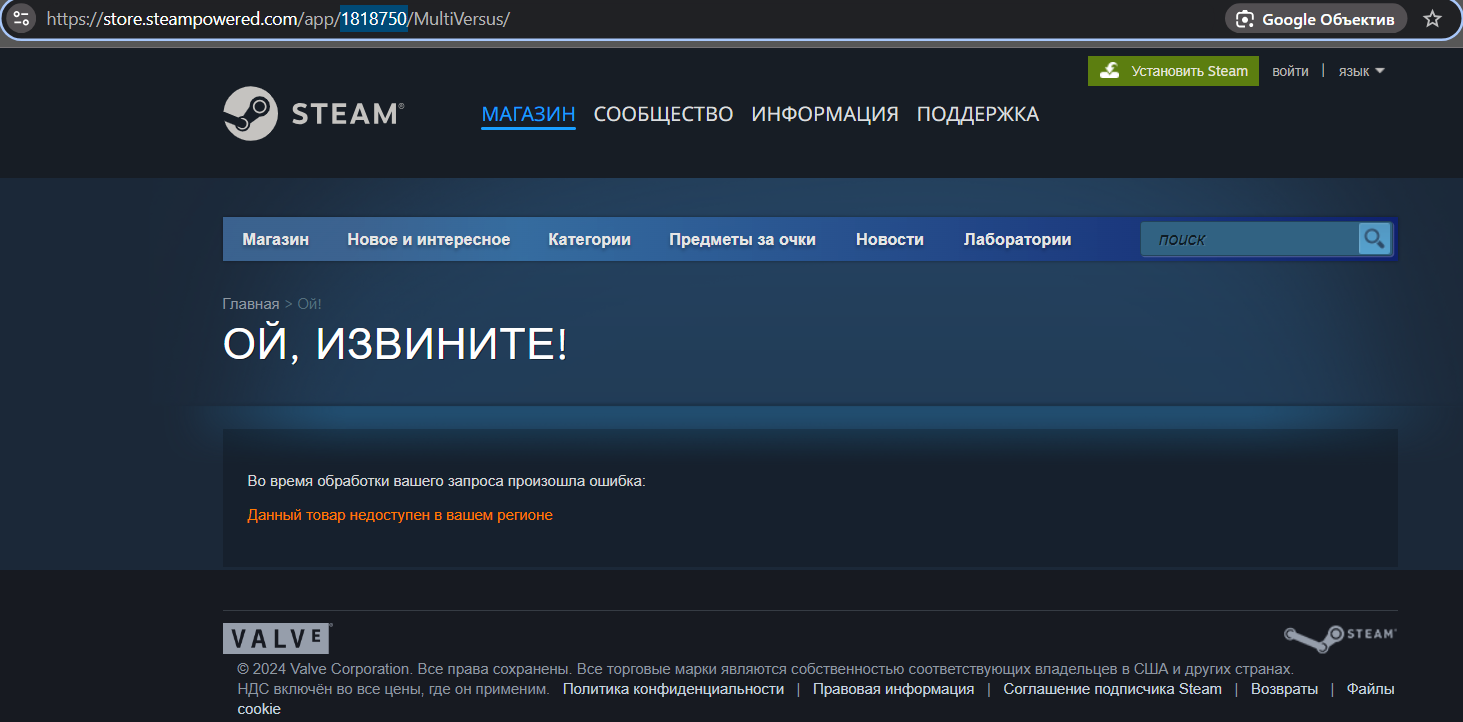Go to Главная breadcrumb link
Viewport: 1463px width, 722px height.
[251, 304]
